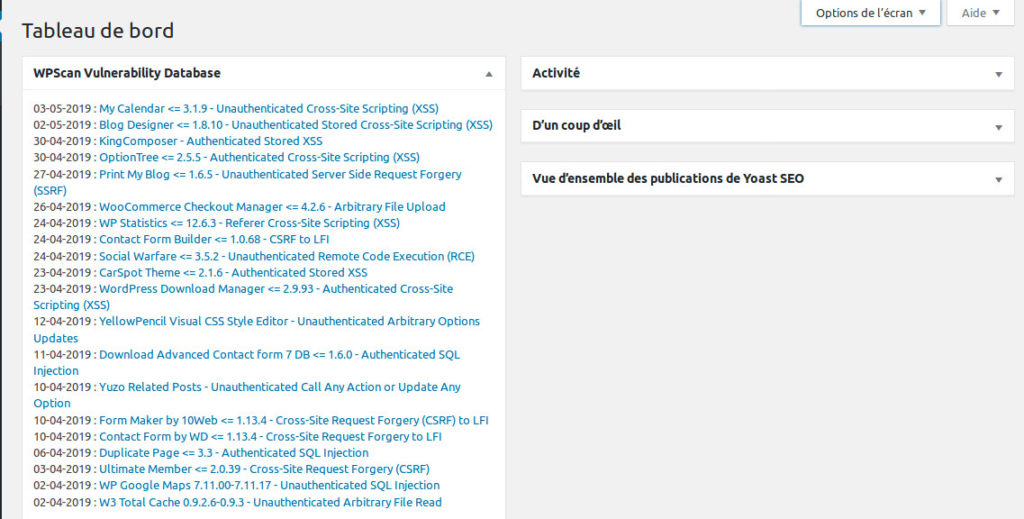Open the Options de l'écran dropdown
The height and width of the screenshot is (519, 1024).
coord(871,12)
